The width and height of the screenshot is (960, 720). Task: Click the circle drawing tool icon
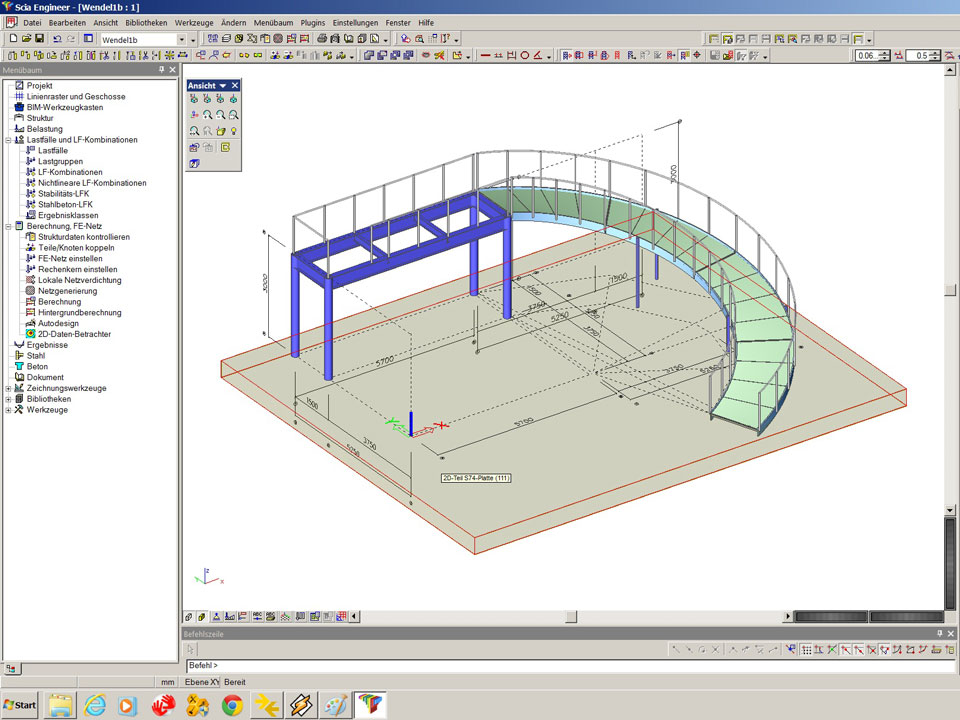point(525,56)
